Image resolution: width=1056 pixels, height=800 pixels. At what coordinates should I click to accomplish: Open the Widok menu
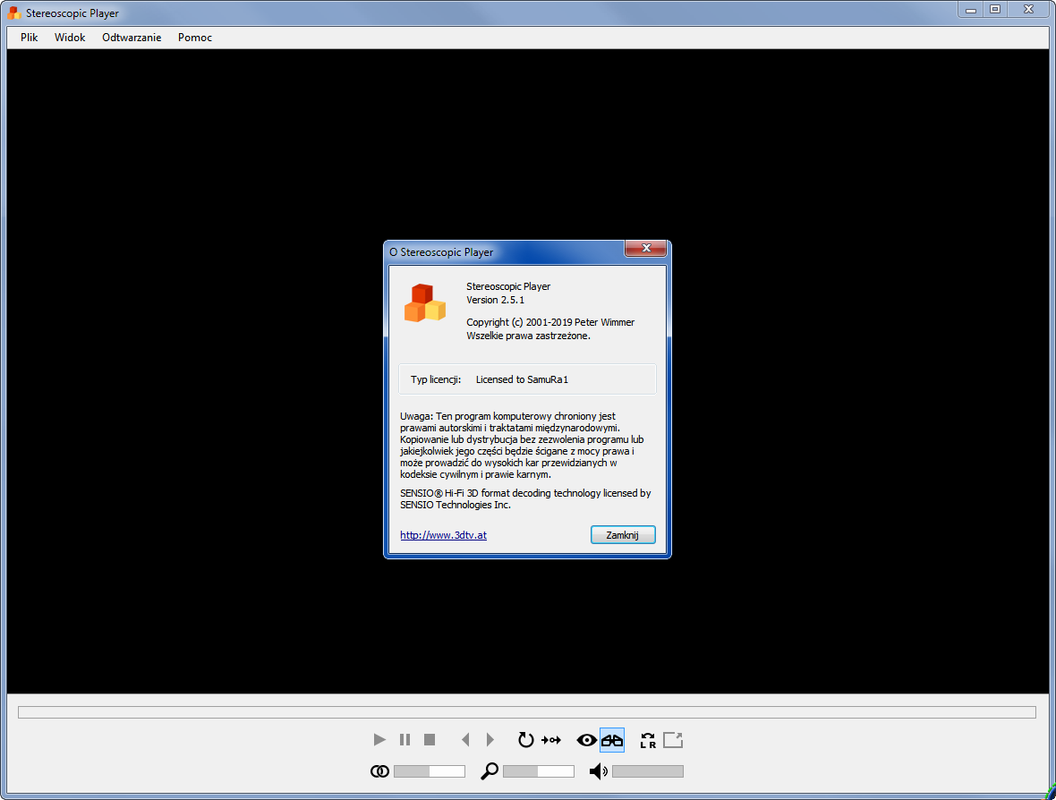[70, 38]
